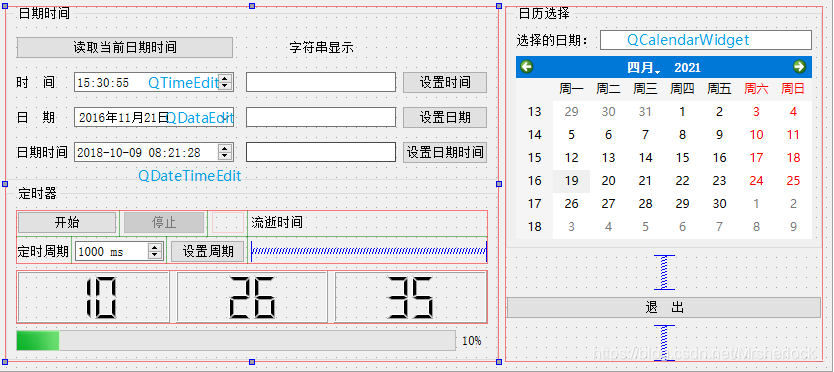The height and width of the screenshot is (372, 834).
Task: Click the hours LCD showing 10
Action: [x=93, y=297]
